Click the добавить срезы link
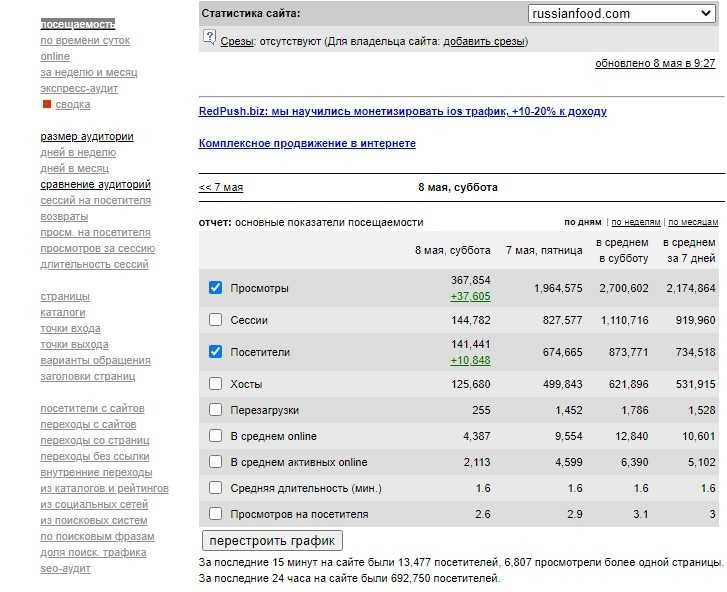Image resolution: width=727 pixels, height=592 pixels. click(484, 41)
